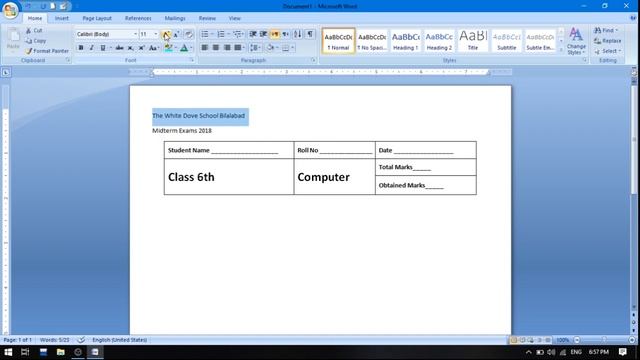The image size is (640, 360).
Task: Apply the Subtitle style
Action: (x=507, y=40)
